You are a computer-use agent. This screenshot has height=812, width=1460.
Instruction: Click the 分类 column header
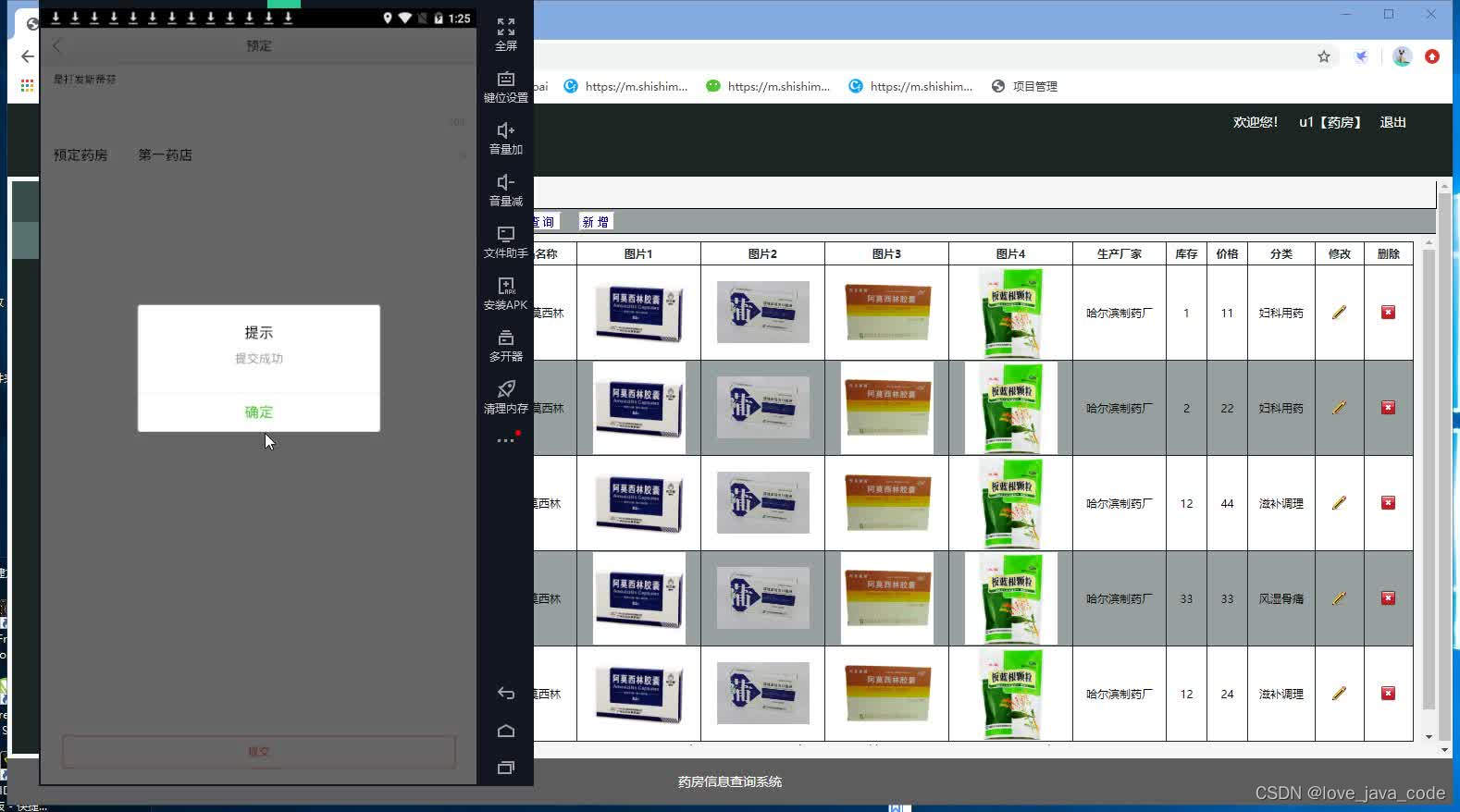click(1281, 253)
